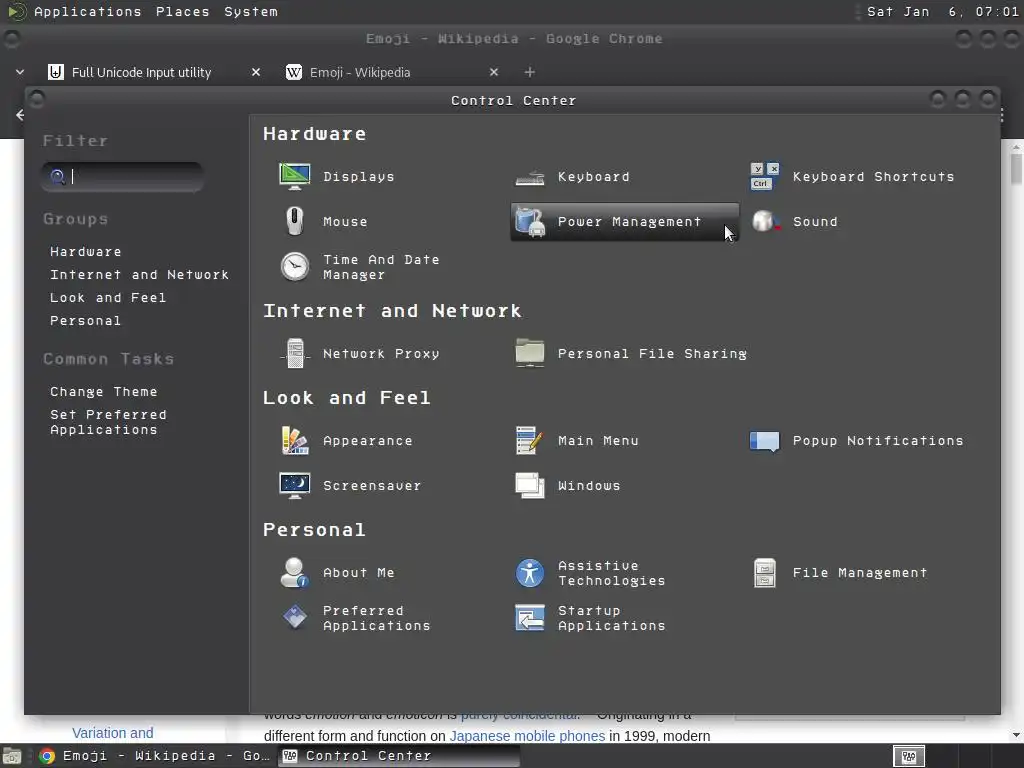
Task: Jump to Internet and Network group in sidebar
Action: (140, 274)
